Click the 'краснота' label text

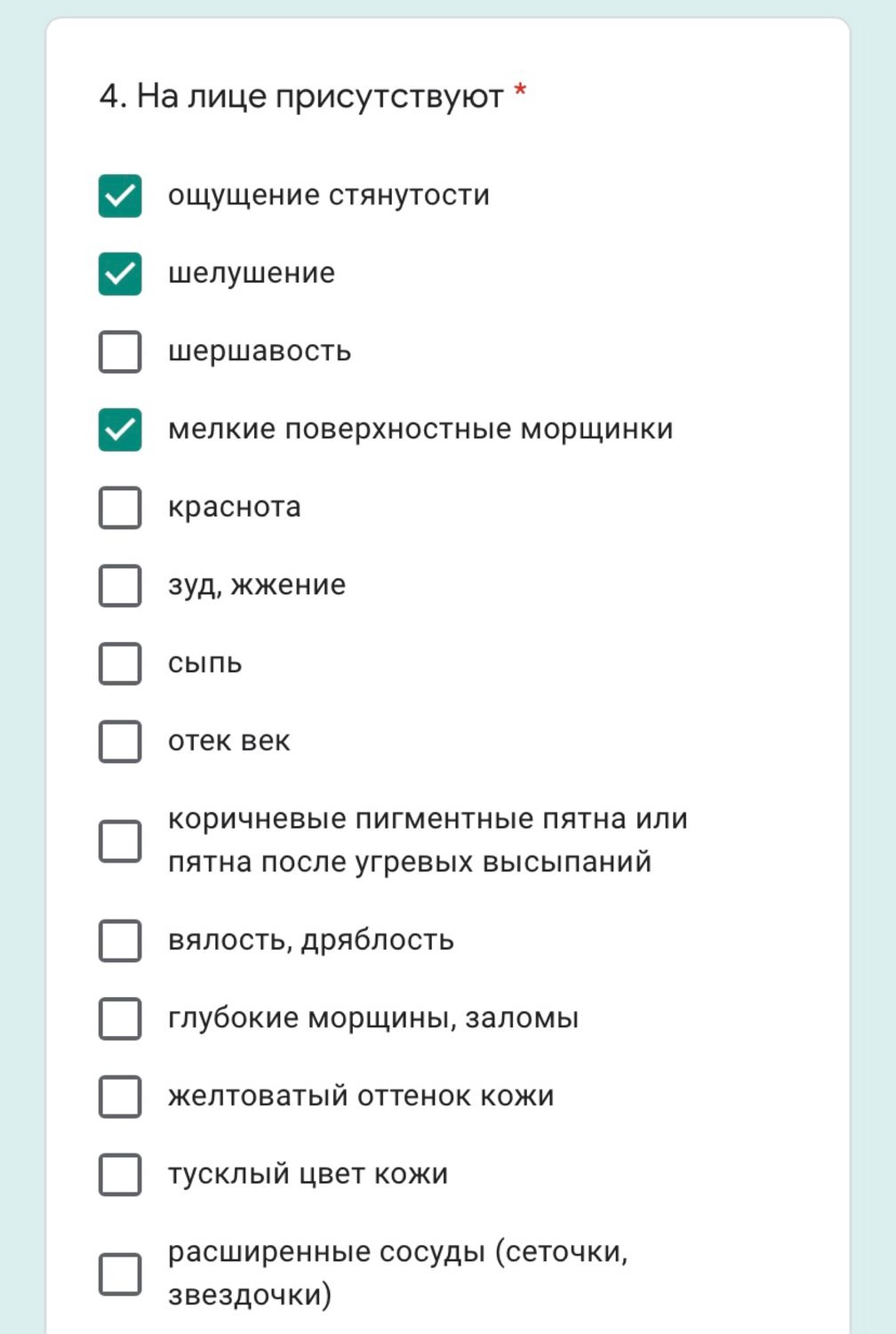pyautogui.click(x=235, y=507)
